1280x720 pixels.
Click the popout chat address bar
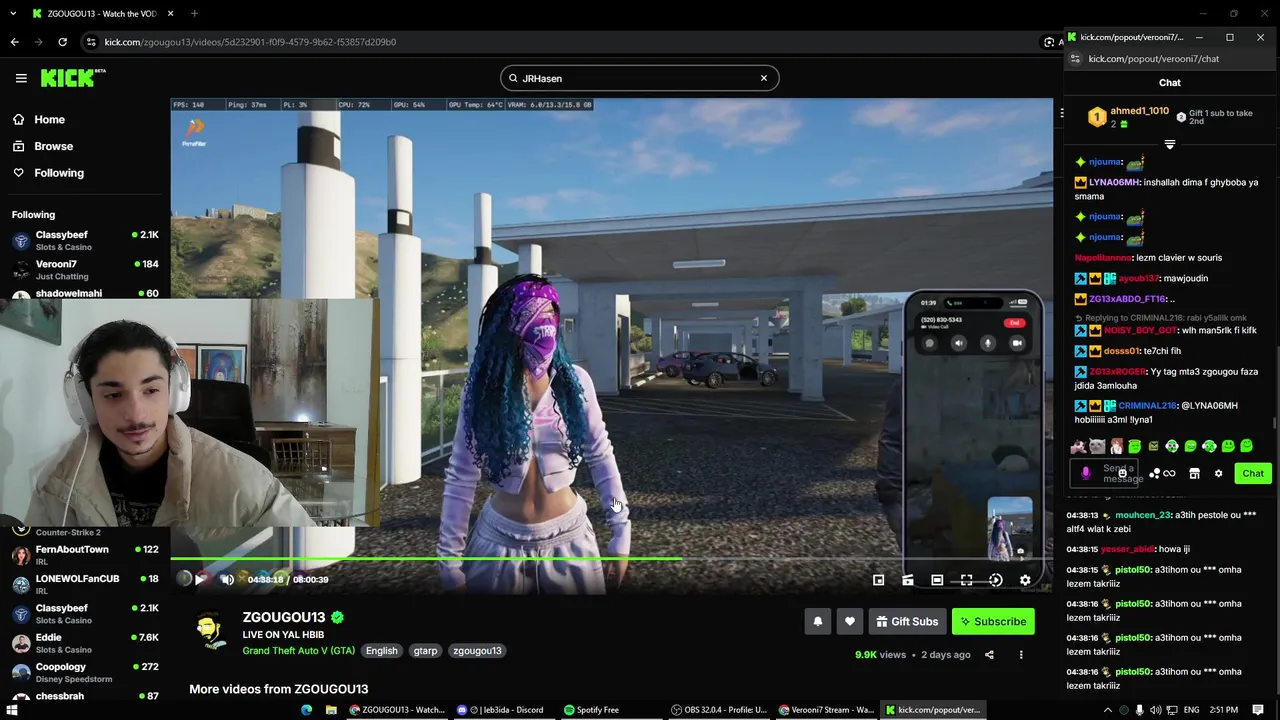[x=1170, y=59]
